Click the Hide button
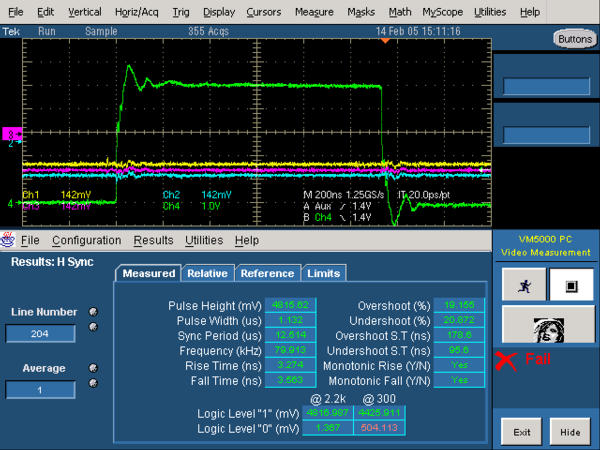This screenshot has width=600, height=450. point(570,432)
